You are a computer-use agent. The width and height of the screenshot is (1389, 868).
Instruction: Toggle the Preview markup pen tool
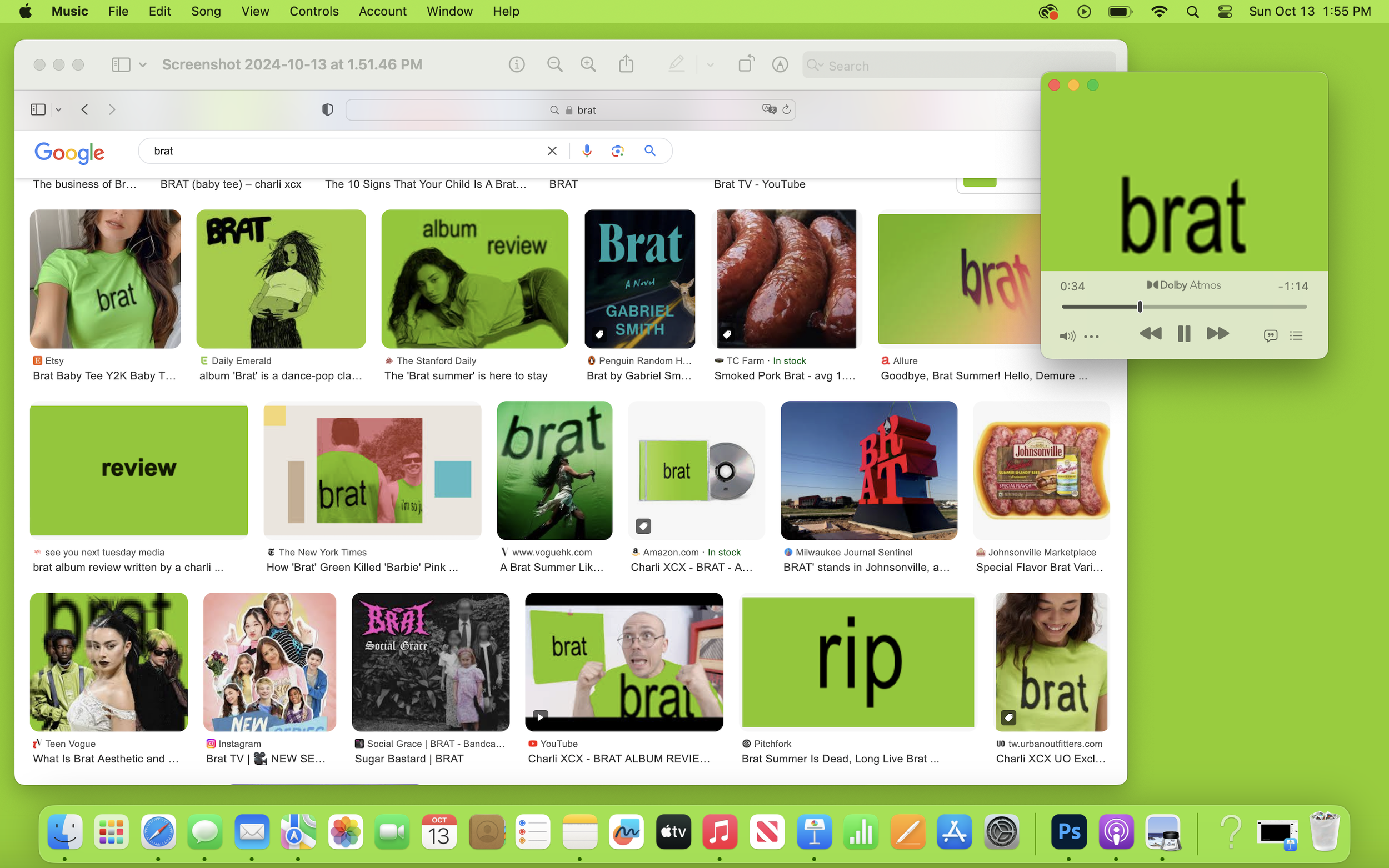(x=676, y=64)
